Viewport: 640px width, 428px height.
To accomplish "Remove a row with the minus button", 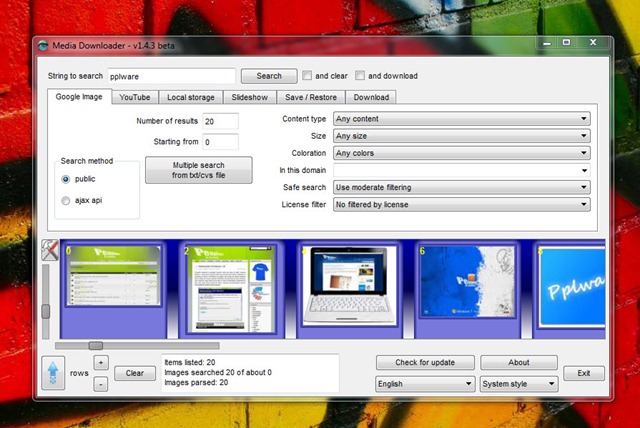I will [101, 384].
